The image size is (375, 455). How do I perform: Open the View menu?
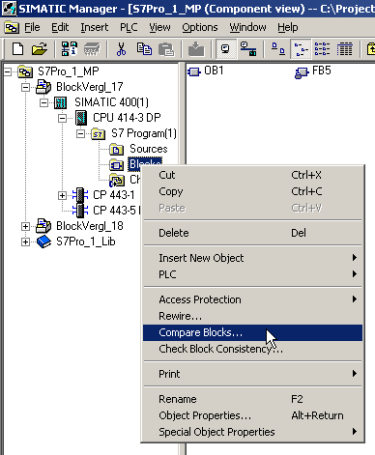point(160,27)
